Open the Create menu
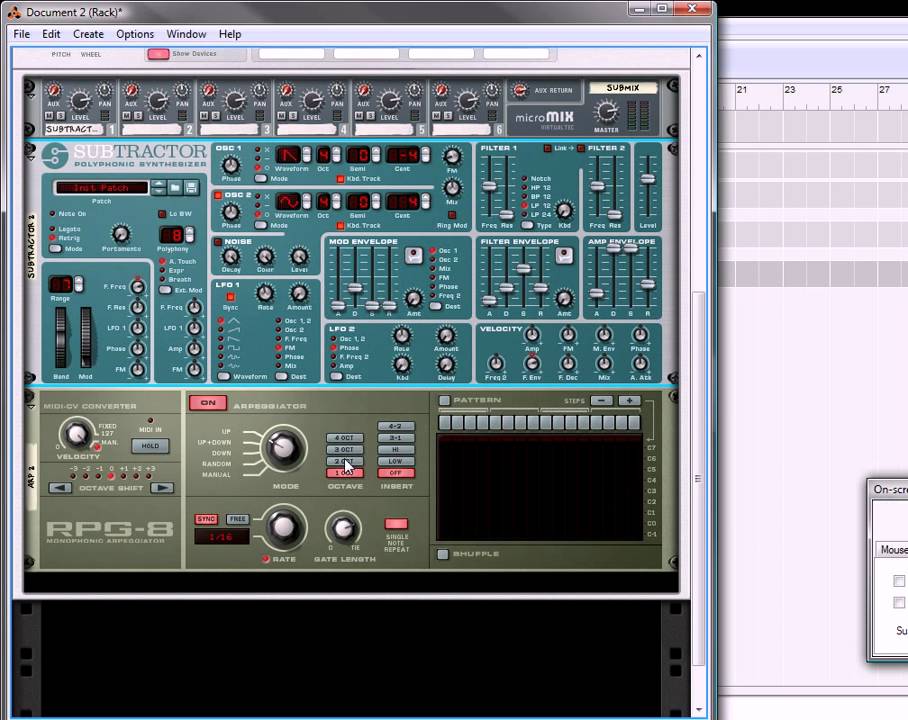Screen dimensions: 908x720 coord(88,34)
